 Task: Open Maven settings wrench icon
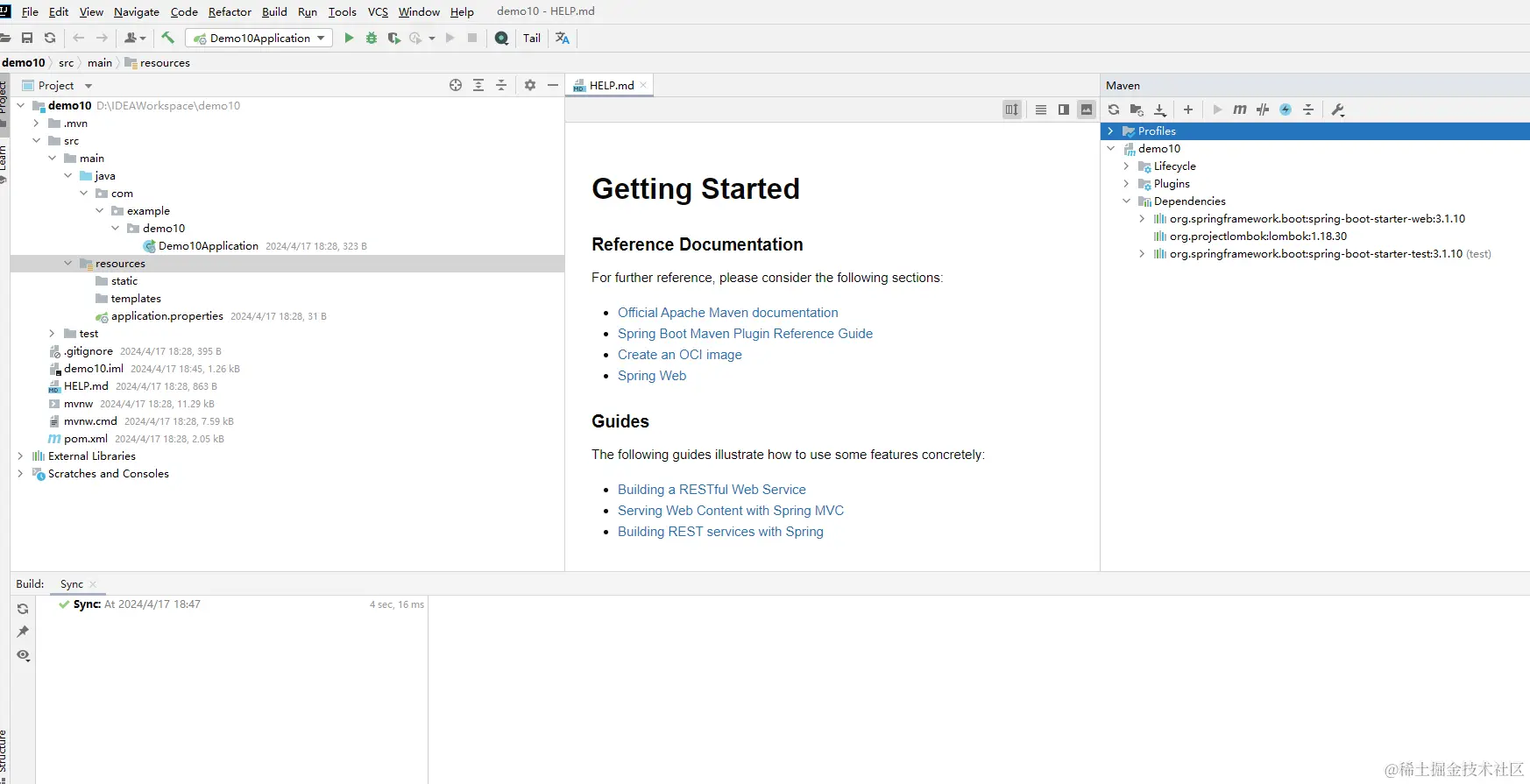1338,109
